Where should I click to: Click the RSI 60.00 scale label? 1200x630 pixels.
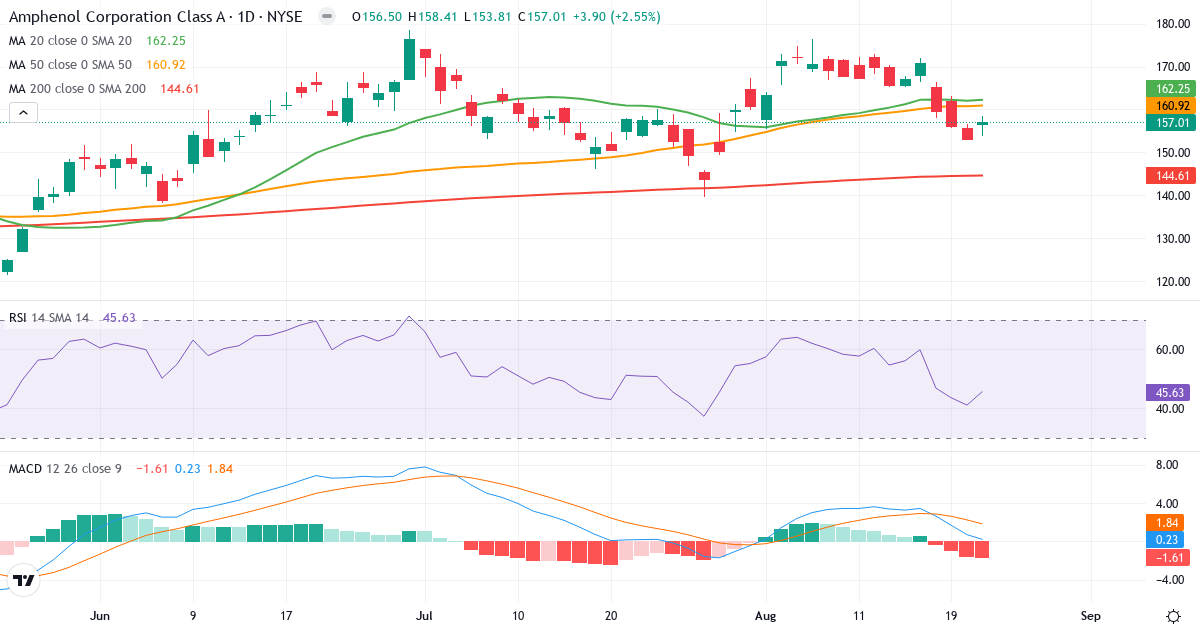1172,350
